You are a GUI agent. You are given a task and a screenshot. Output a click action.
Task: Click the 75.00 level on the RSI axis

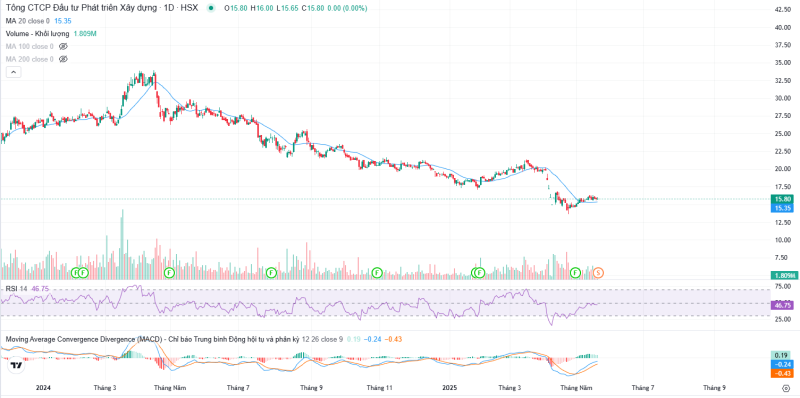(x=782, y=287)
